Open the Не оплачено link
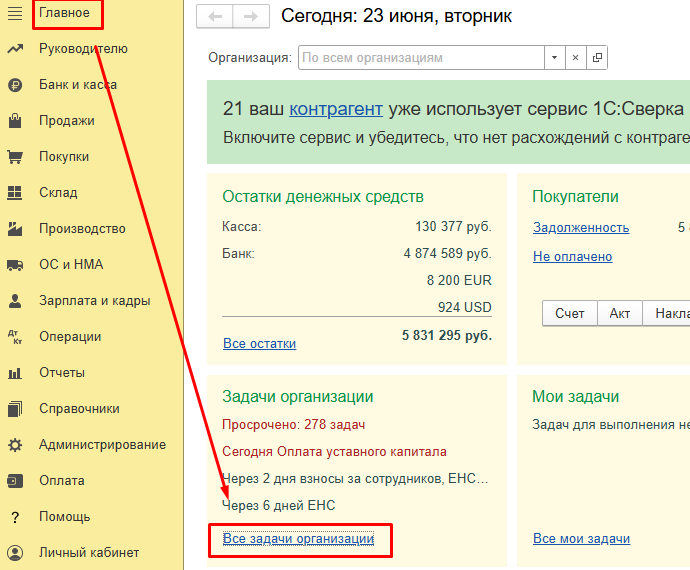 pos(573,257)
